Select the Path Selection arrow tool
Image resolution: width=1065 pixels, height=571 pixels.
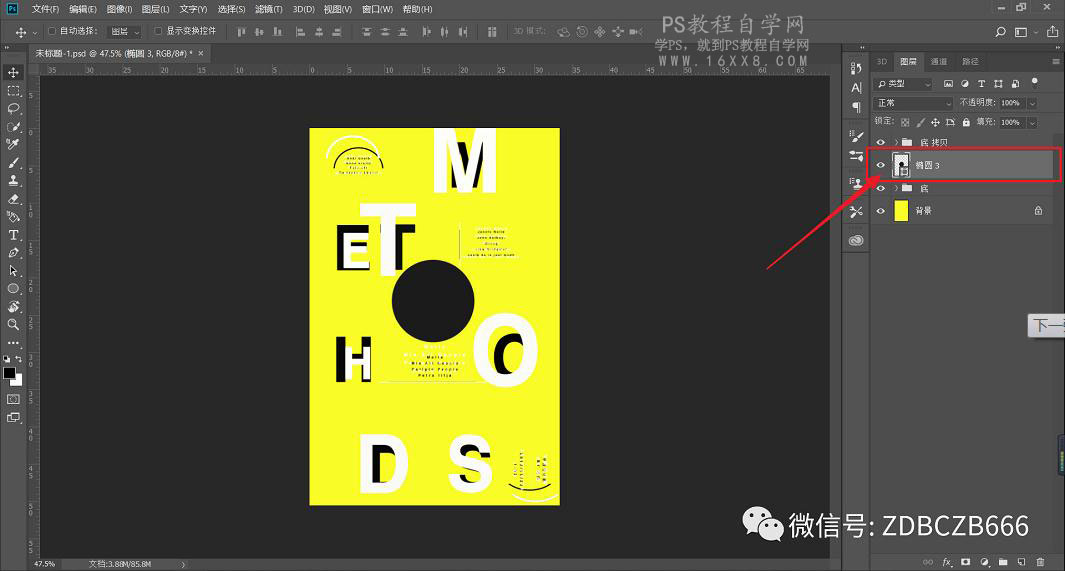(x=13, y=270)
